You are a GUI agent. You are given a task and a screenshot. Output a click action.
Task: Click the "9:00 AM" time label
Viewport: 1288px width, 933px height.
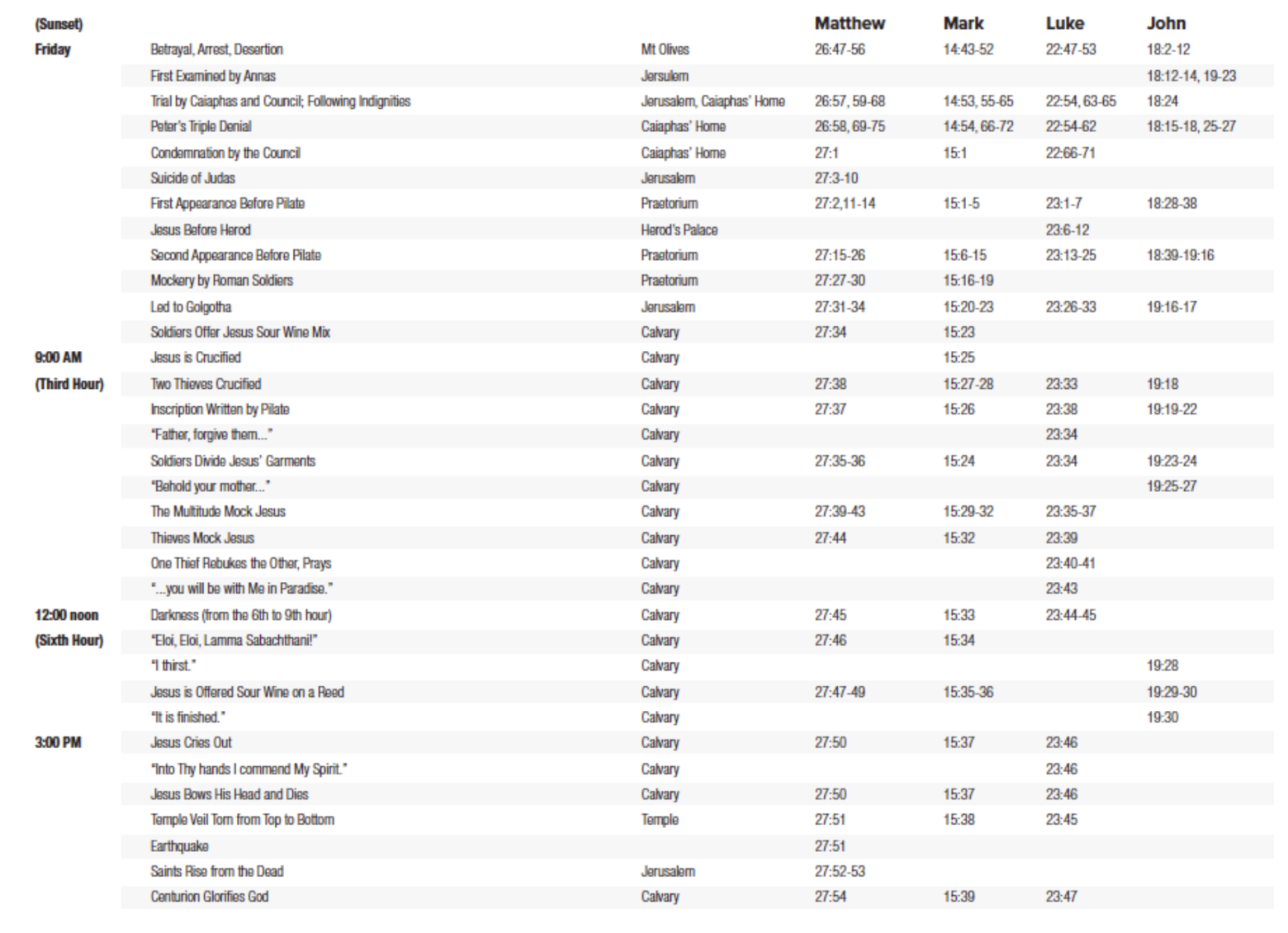pos(58,358)
